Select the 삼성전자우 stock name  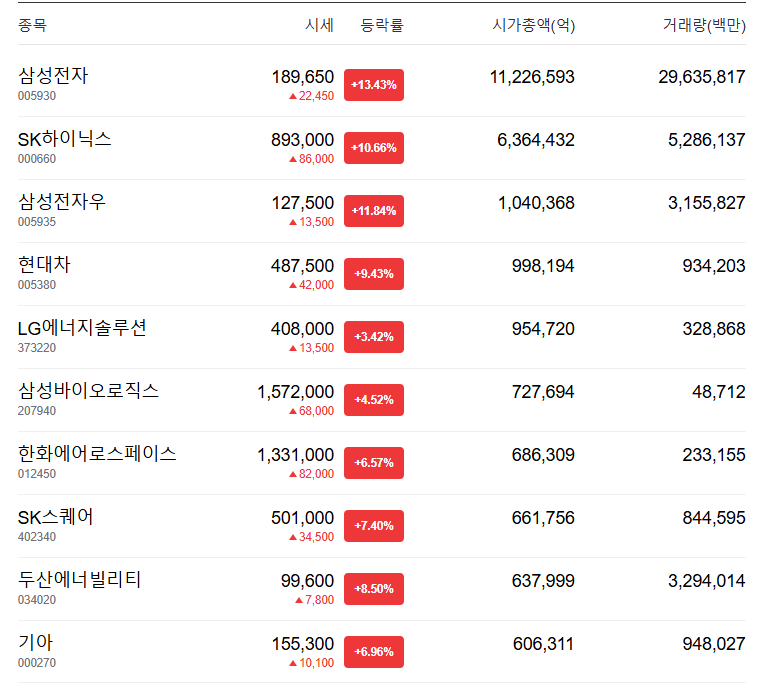click(62, 202)
